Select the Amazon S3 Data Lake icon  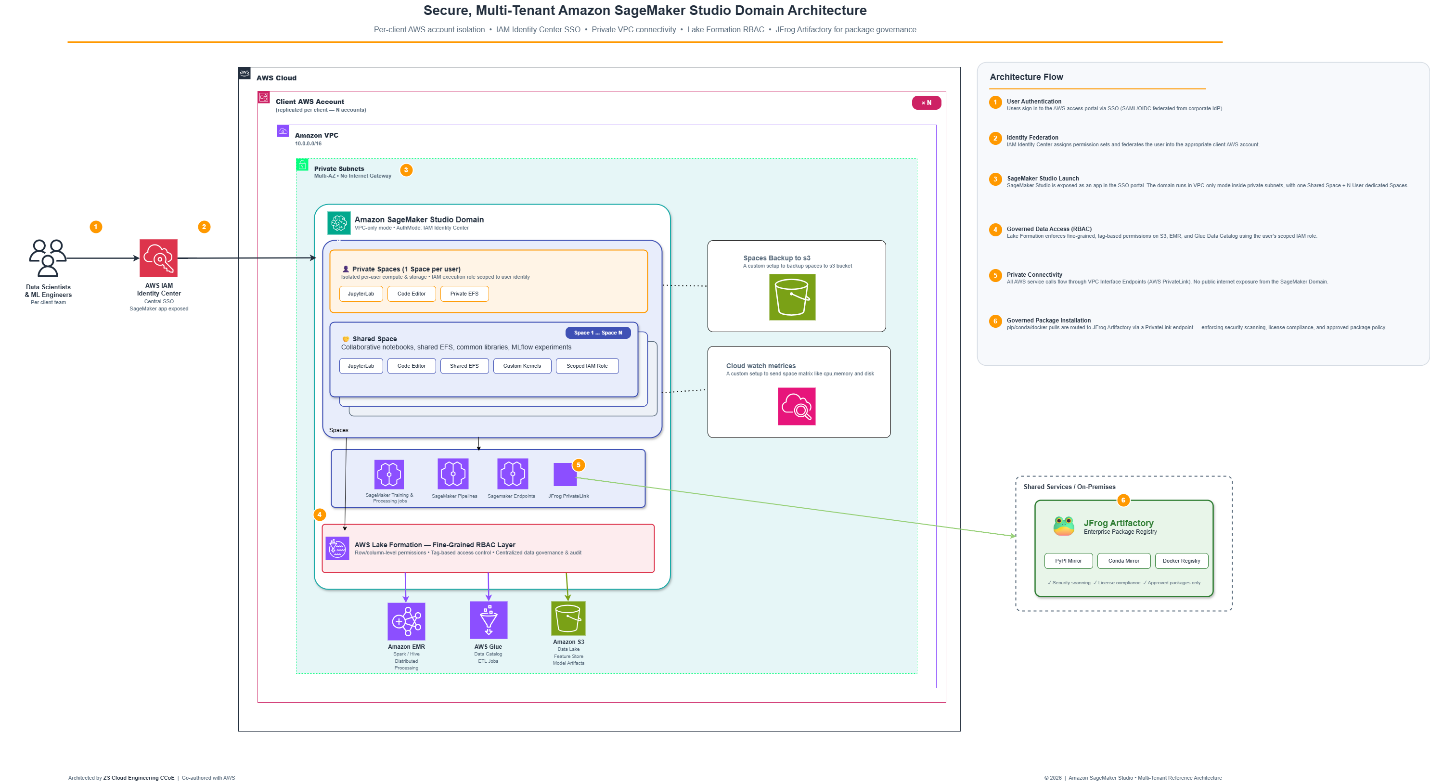click(x=568, y=619)
